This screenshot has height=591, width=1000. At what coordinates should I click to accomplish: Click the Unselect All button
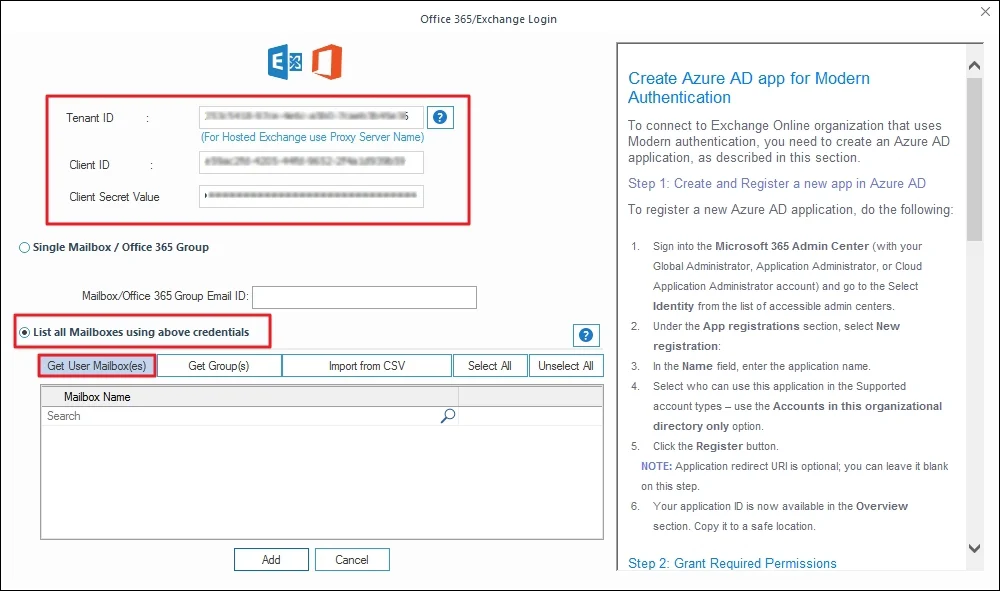coord(566,366)
